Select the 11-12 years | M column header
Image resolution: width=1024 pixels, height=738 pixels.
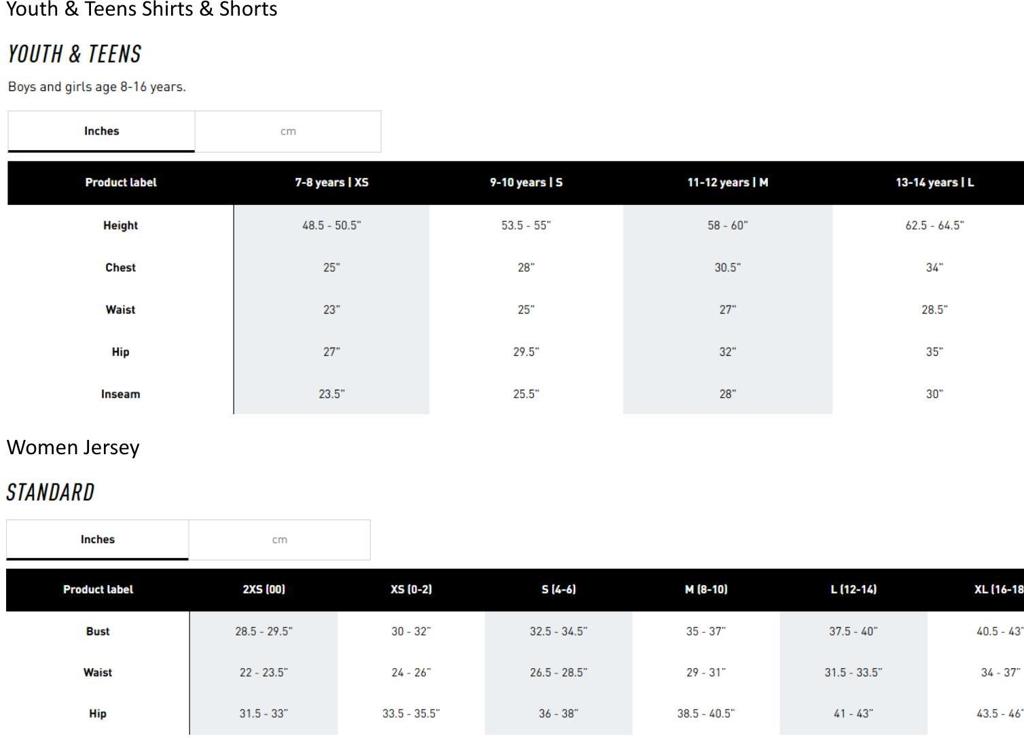[727, 182]
